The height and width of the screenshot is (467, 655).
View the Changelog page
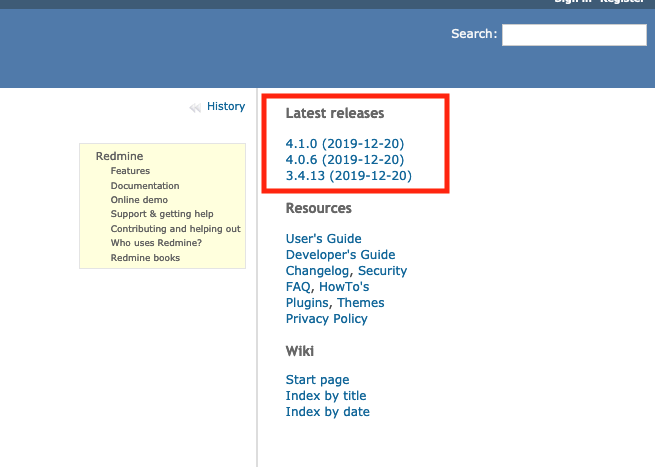(x=317, y=271)
